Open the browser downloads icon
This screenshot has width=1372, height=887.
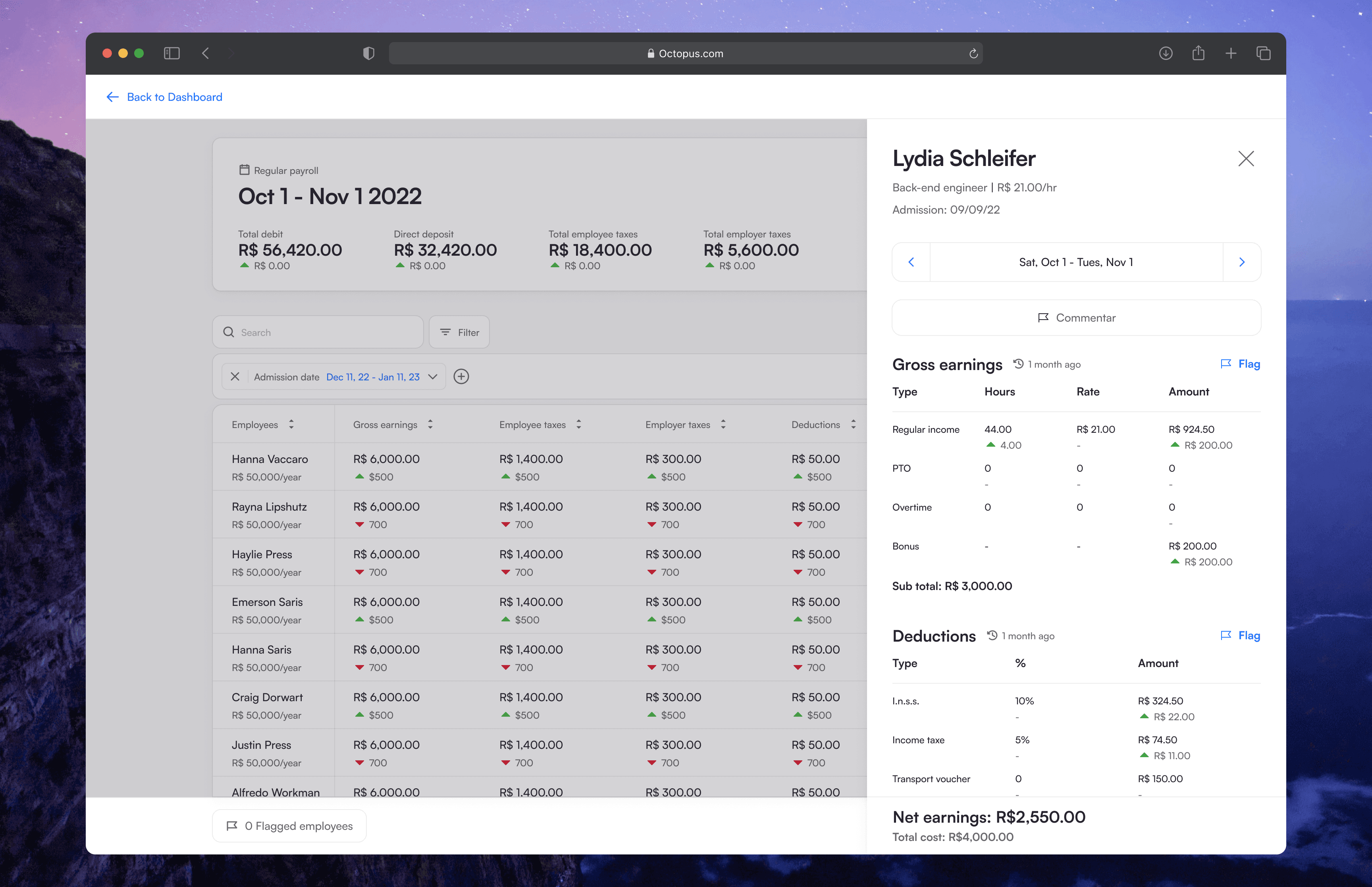click(x=1165, y=54)
